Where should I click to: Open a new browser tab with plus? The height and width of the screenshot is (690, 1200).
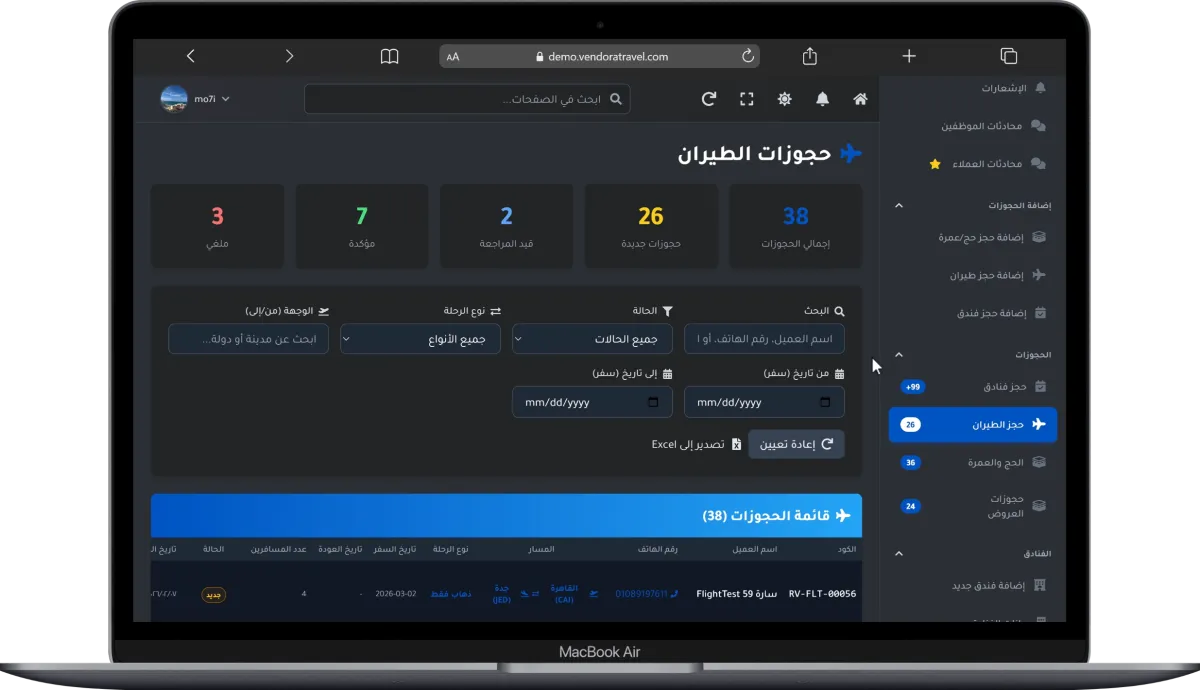(909, 56)
